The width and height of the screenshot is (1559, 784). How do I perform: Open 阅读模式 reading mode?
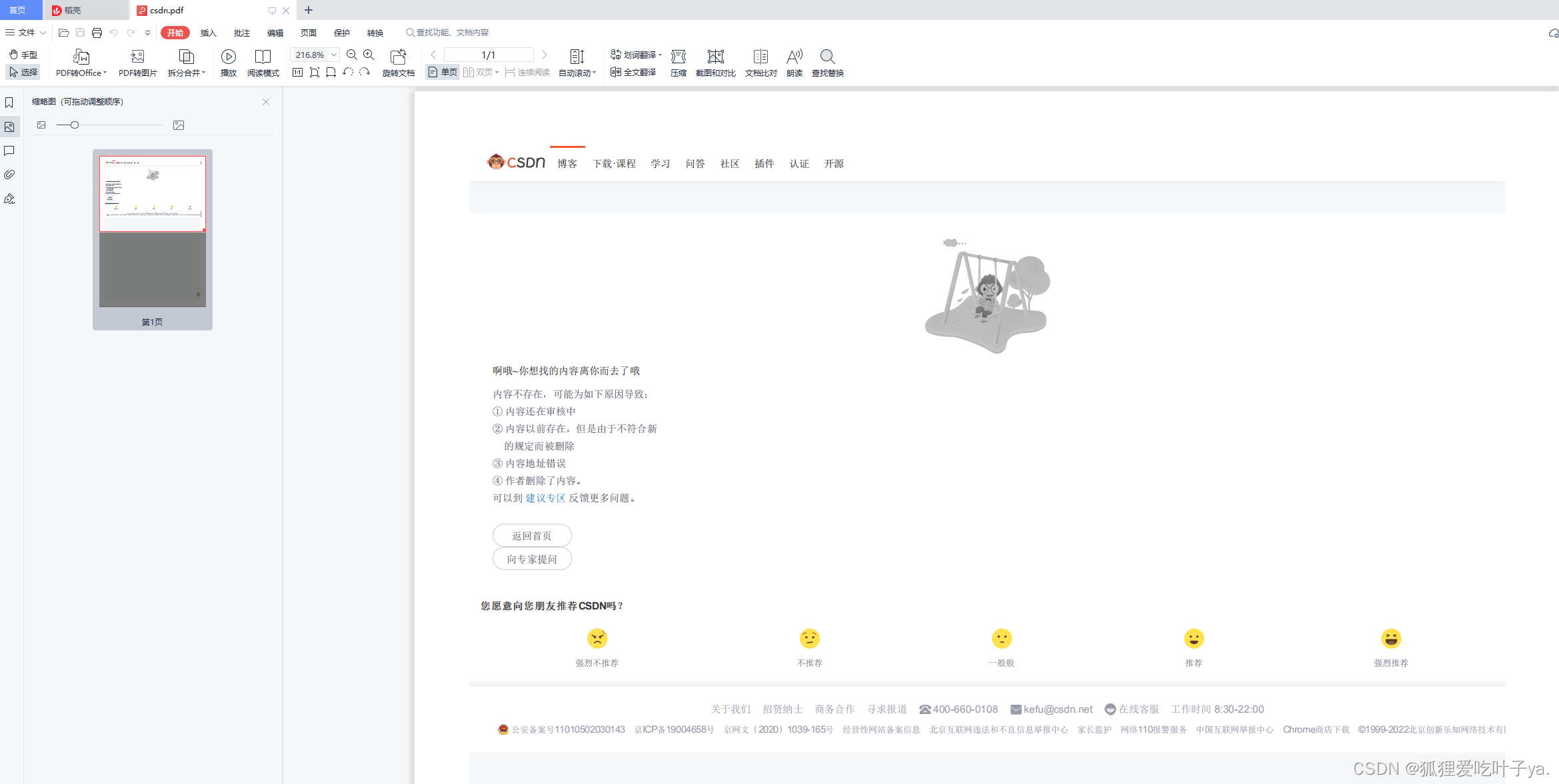point(263,57)
